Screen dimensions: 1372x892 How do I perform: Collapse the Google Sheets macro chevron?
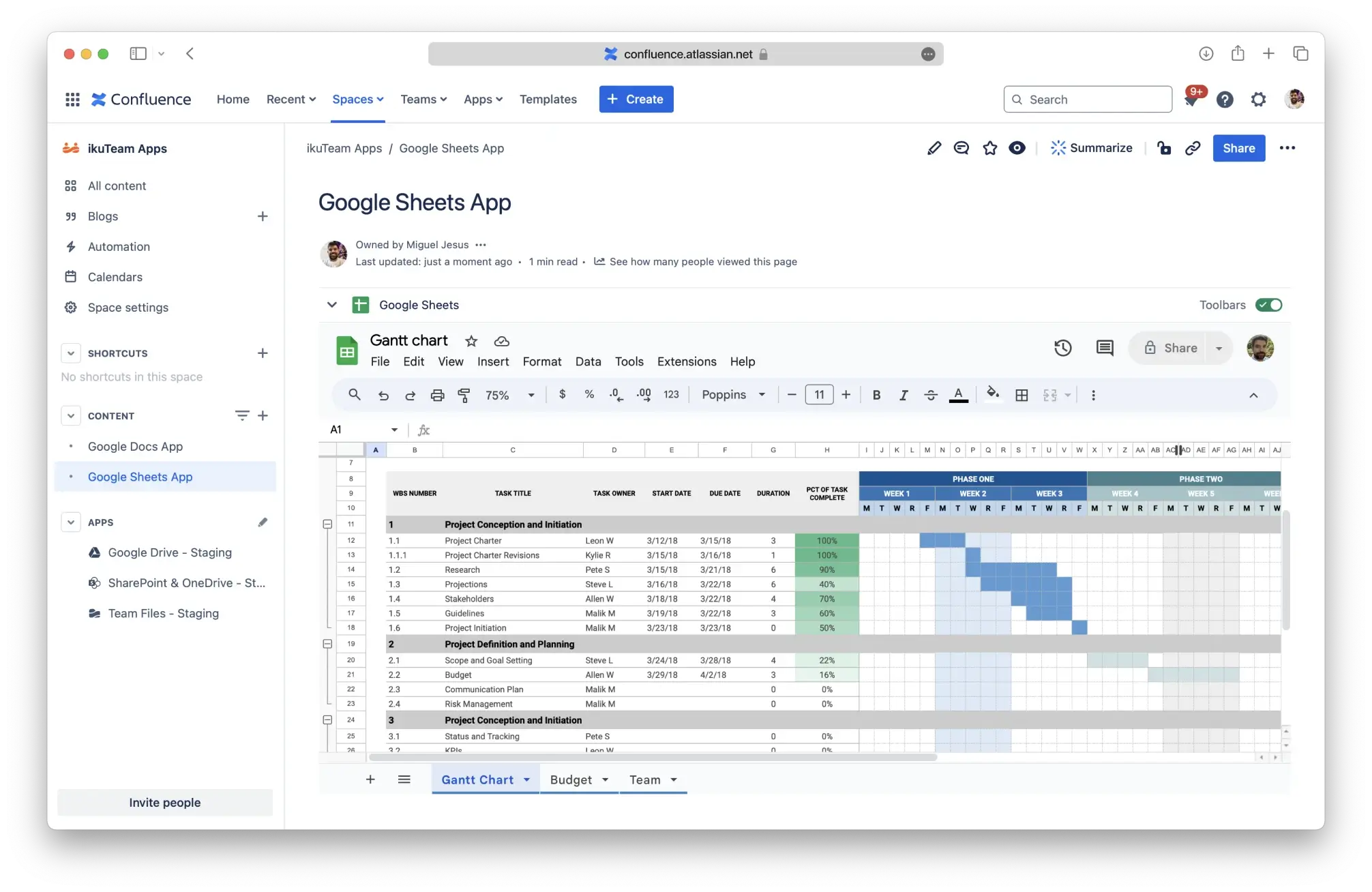[x=332, y=305]
